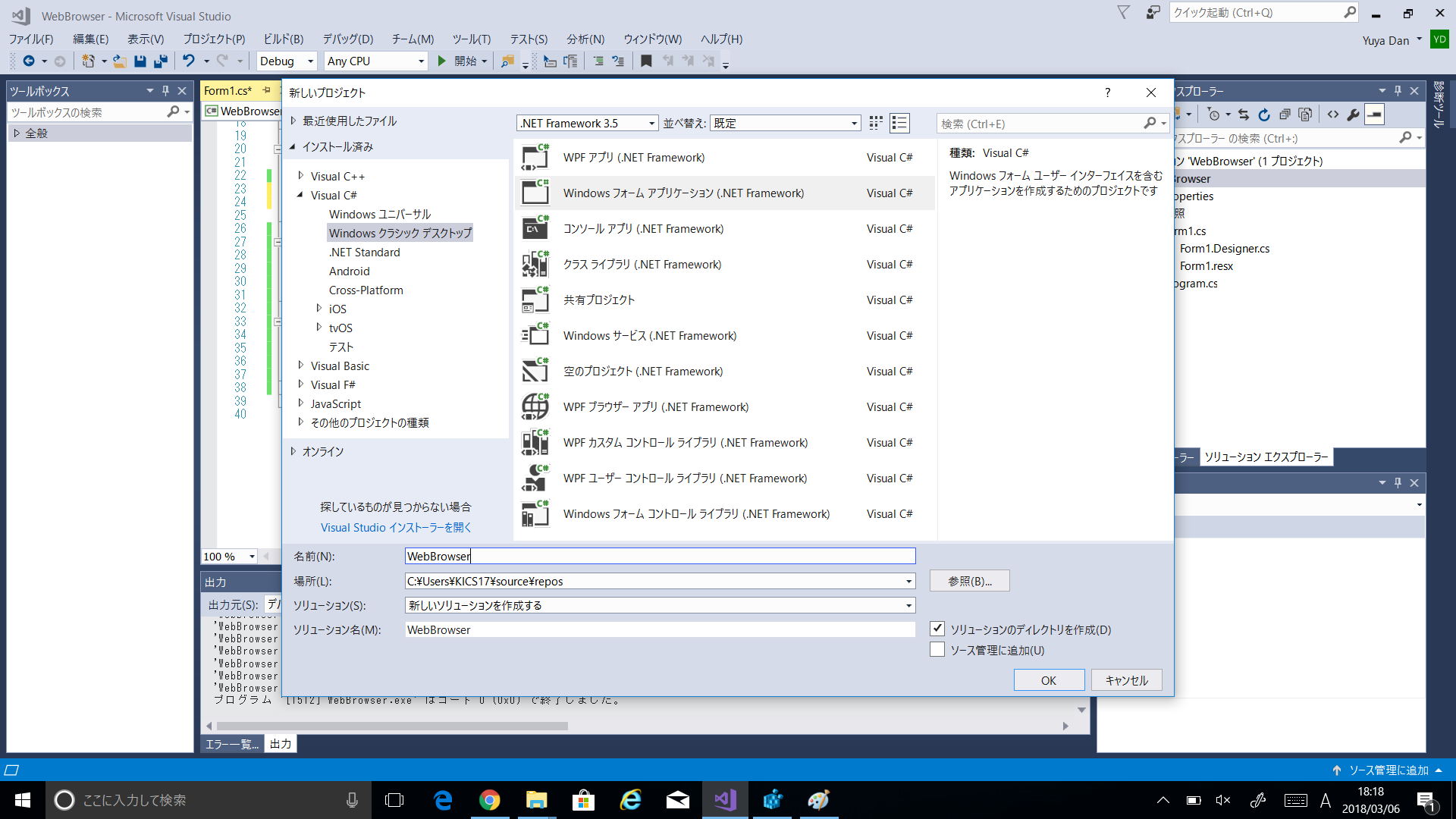Open the Properties wrench icon in Solution Explorer
The image size is (1456, 819).
1353,115
